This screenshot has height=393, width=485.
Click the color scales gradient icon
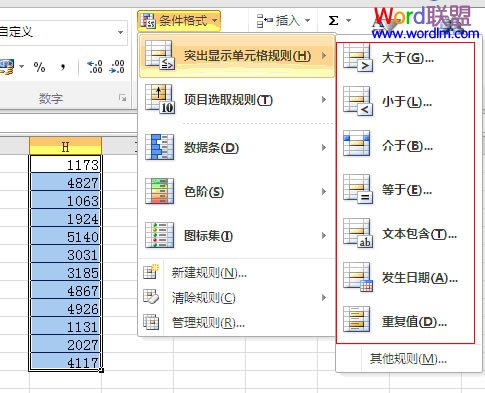point(160,191)
